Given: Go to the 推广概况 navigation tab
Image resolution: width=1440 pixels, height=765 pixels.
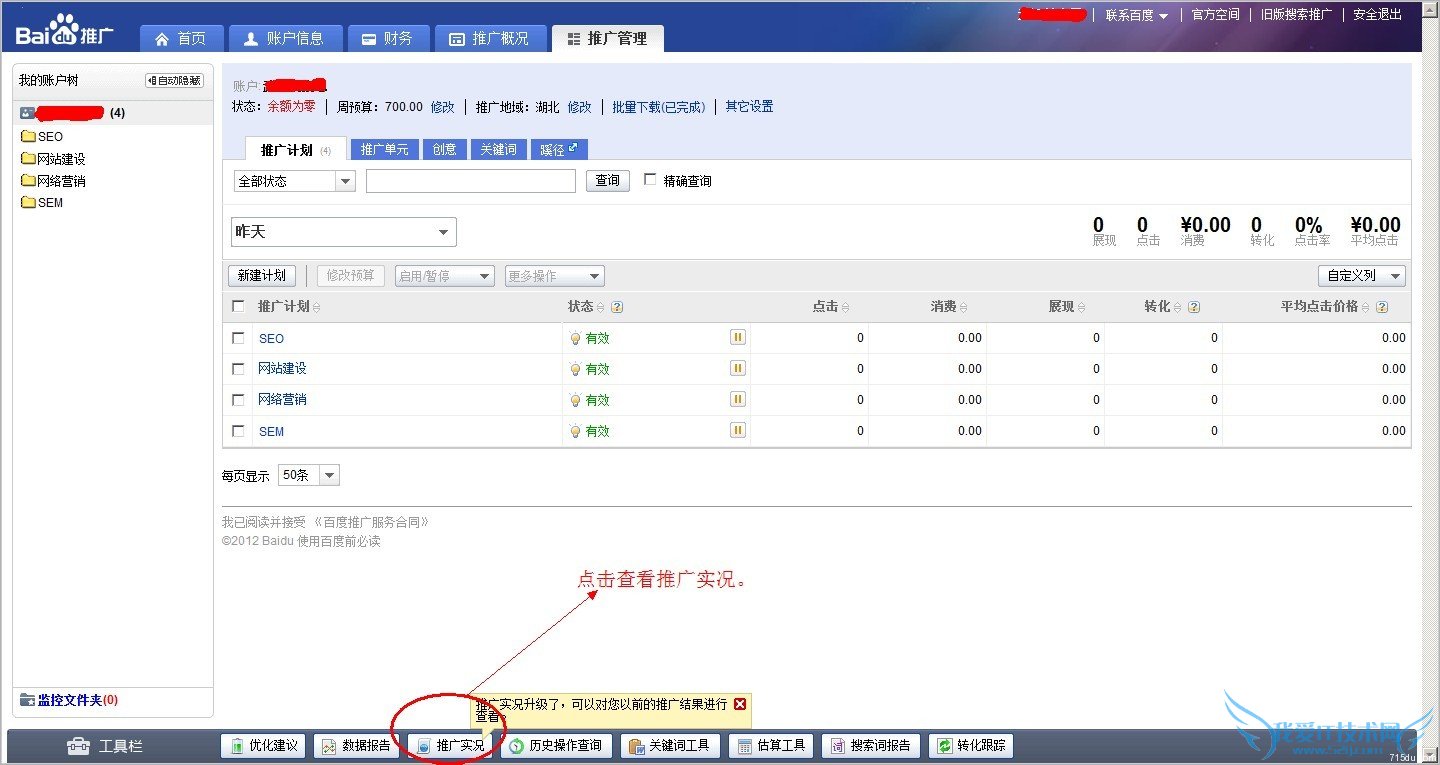Looking at the screenshot, I should click(492, 38).
